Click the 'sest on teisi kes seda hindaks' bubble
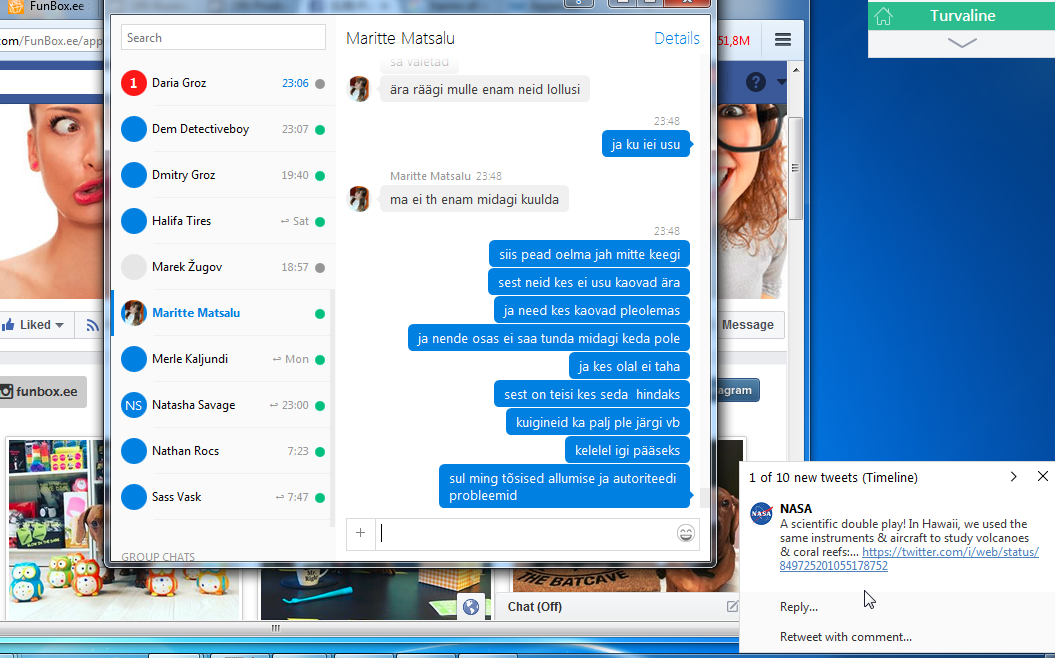Viewport: 1055px width, 658px height. point(592,394)
